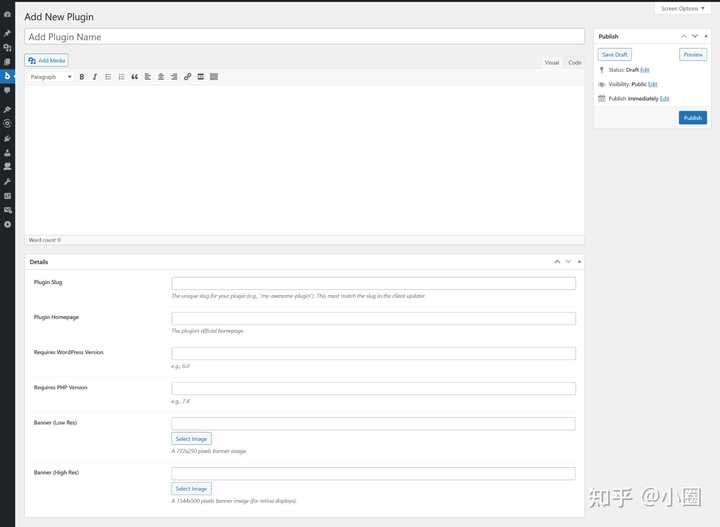Open the Paragraph format dropdown
720x527 pixels.
pyautogui.click(x=50, y=77)
